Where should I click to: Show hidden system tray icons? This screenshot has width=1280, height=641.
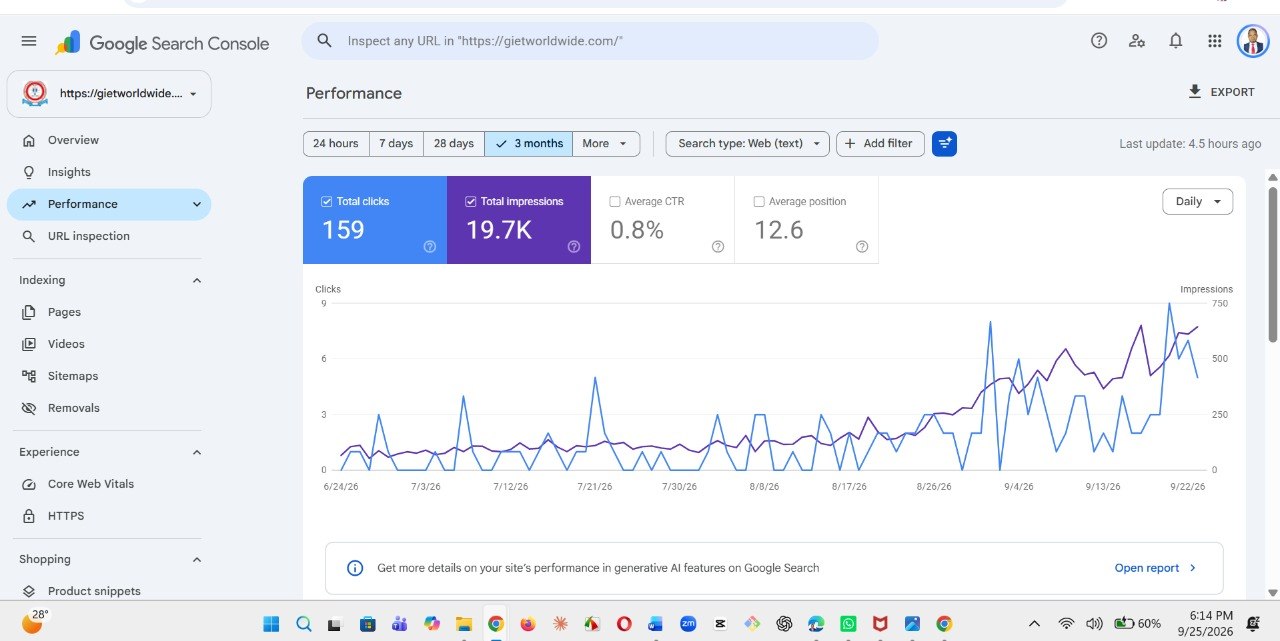(1035, 624)
